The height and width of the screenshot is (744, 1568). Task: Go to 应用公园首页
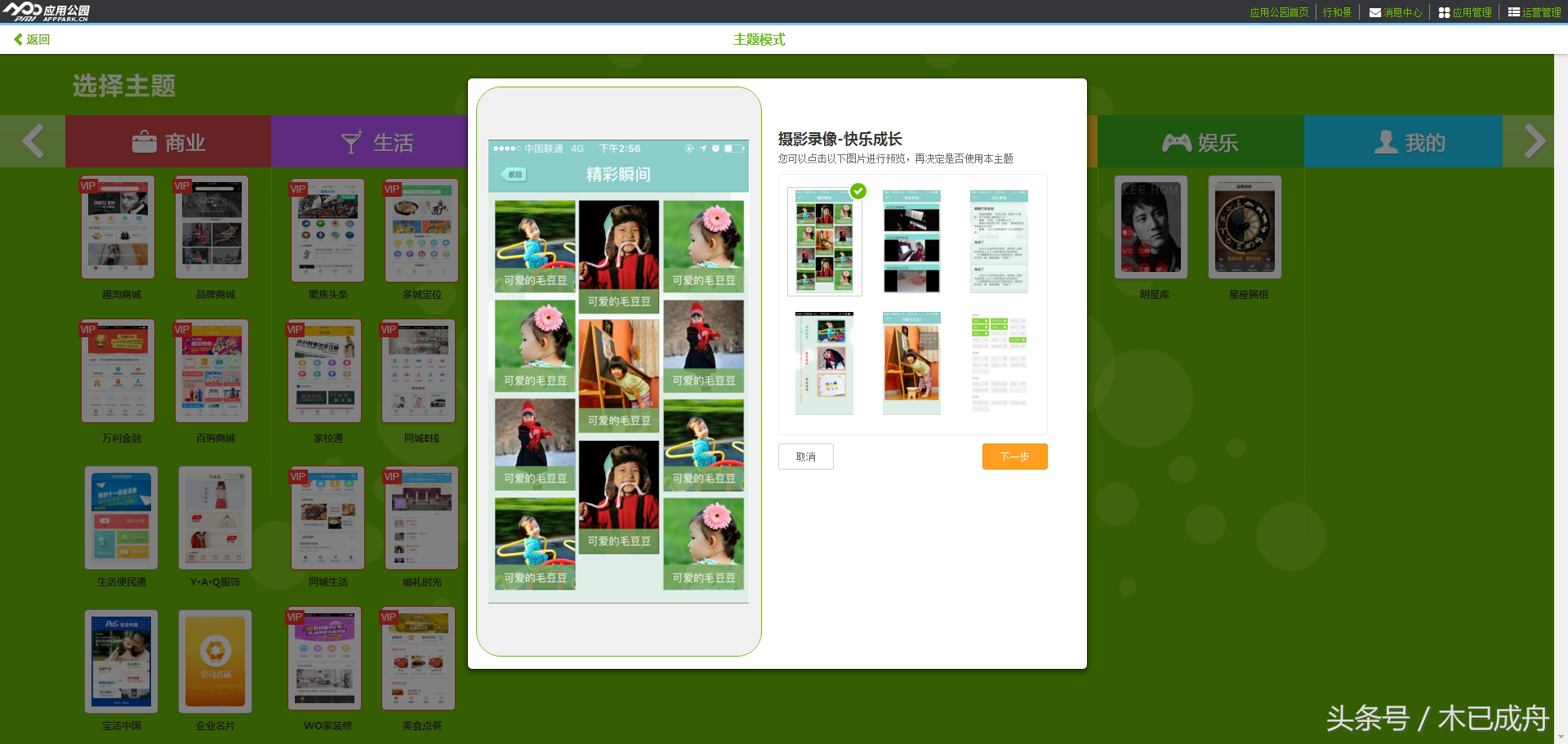(x=1279, y=12)
